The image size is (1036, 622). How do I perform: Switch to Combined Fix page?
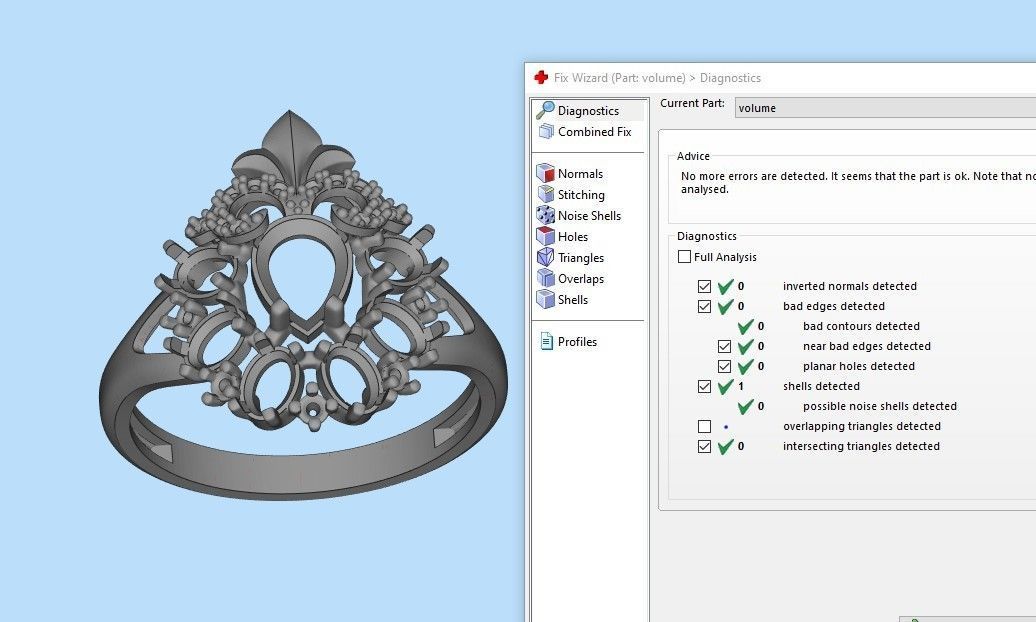coord(594,132)
